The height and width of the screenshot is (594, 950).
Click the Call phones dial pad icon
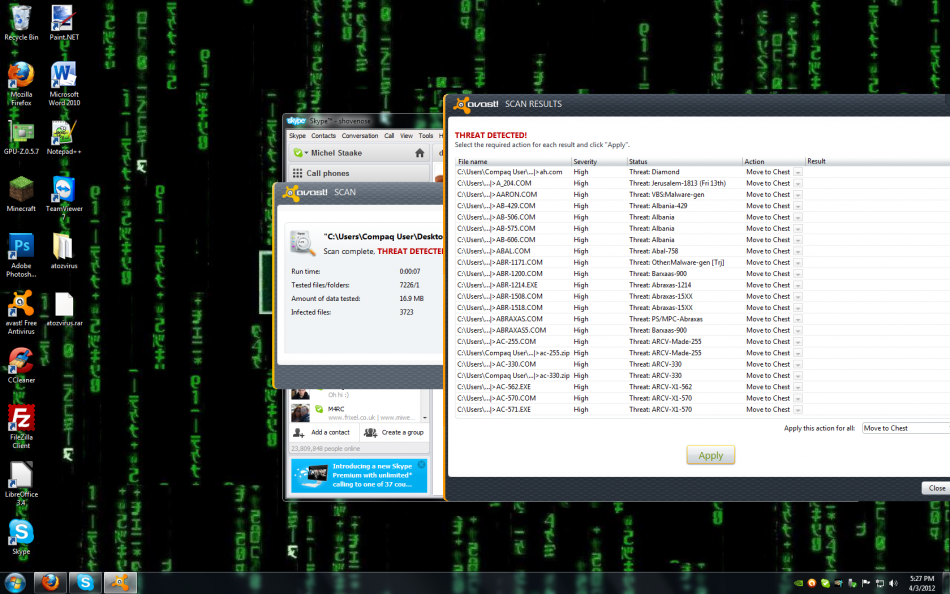coord(297,173)
